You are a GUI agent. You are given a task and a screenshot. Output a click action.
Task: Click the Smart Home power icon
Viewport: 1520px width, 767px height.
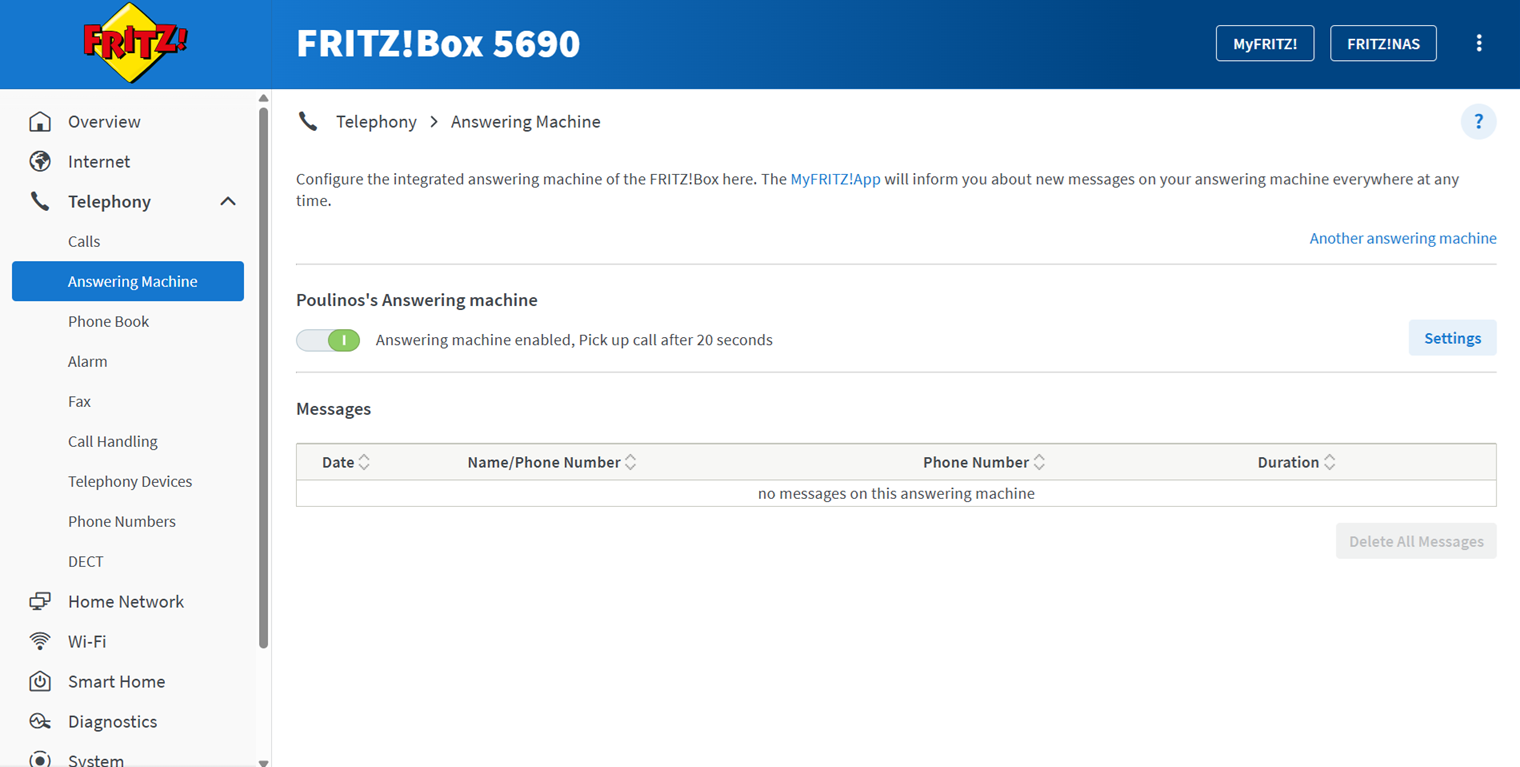coord(40,682)
